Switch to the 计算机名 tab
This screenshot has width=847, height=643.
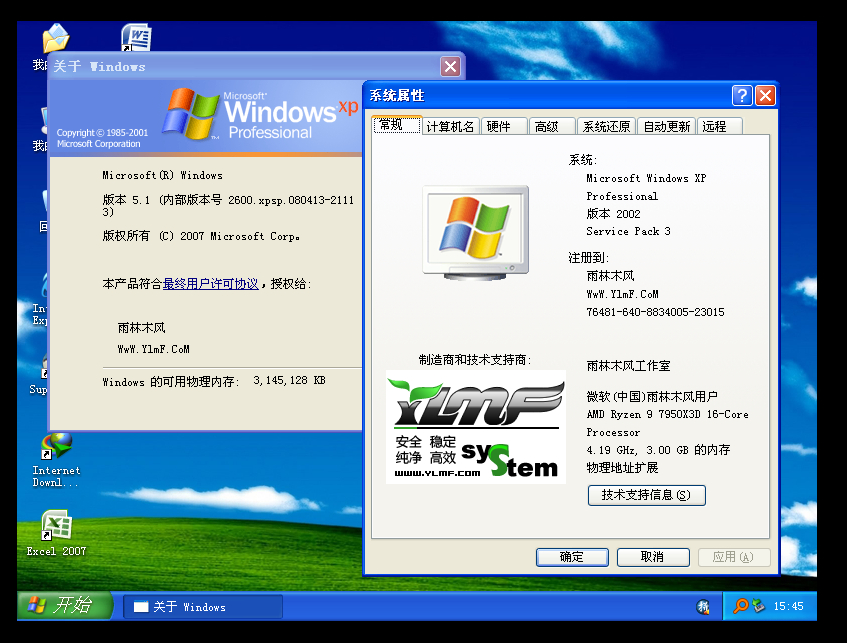click(450, 127)
